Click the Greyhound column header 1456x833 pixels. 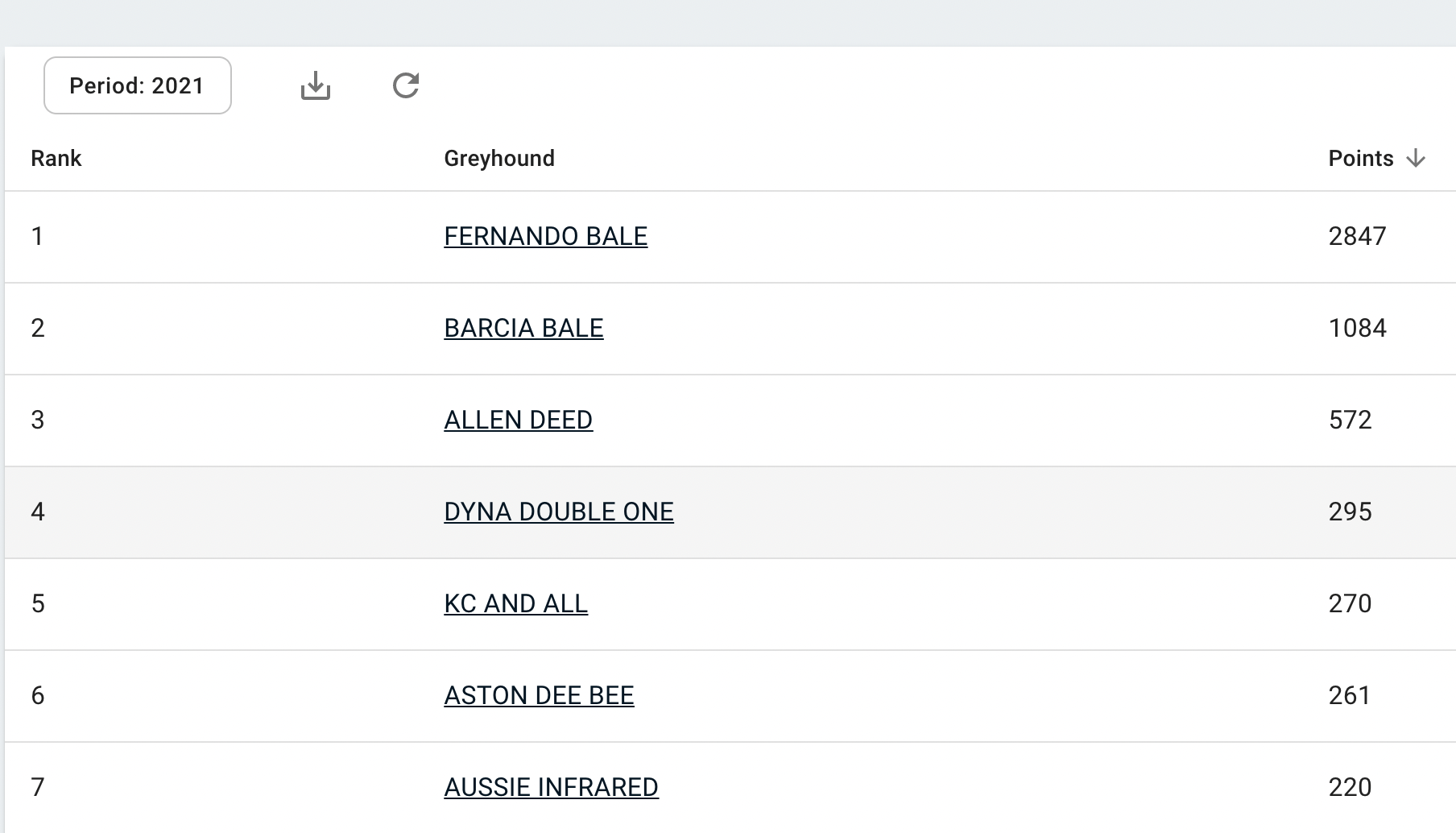pos(499,159)
